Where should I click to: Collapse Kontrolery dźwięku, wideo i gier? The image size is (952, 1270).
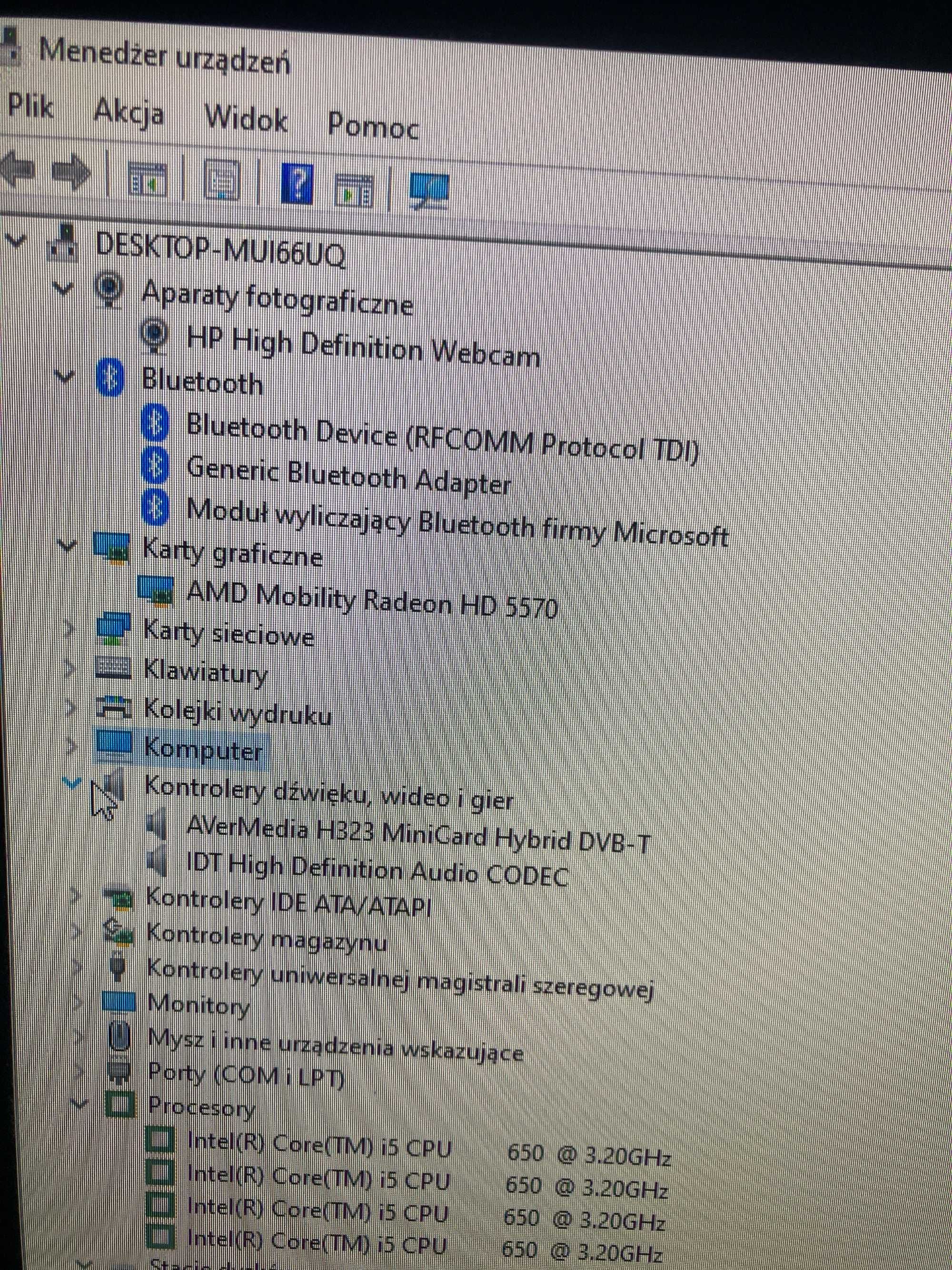[71, 782]
